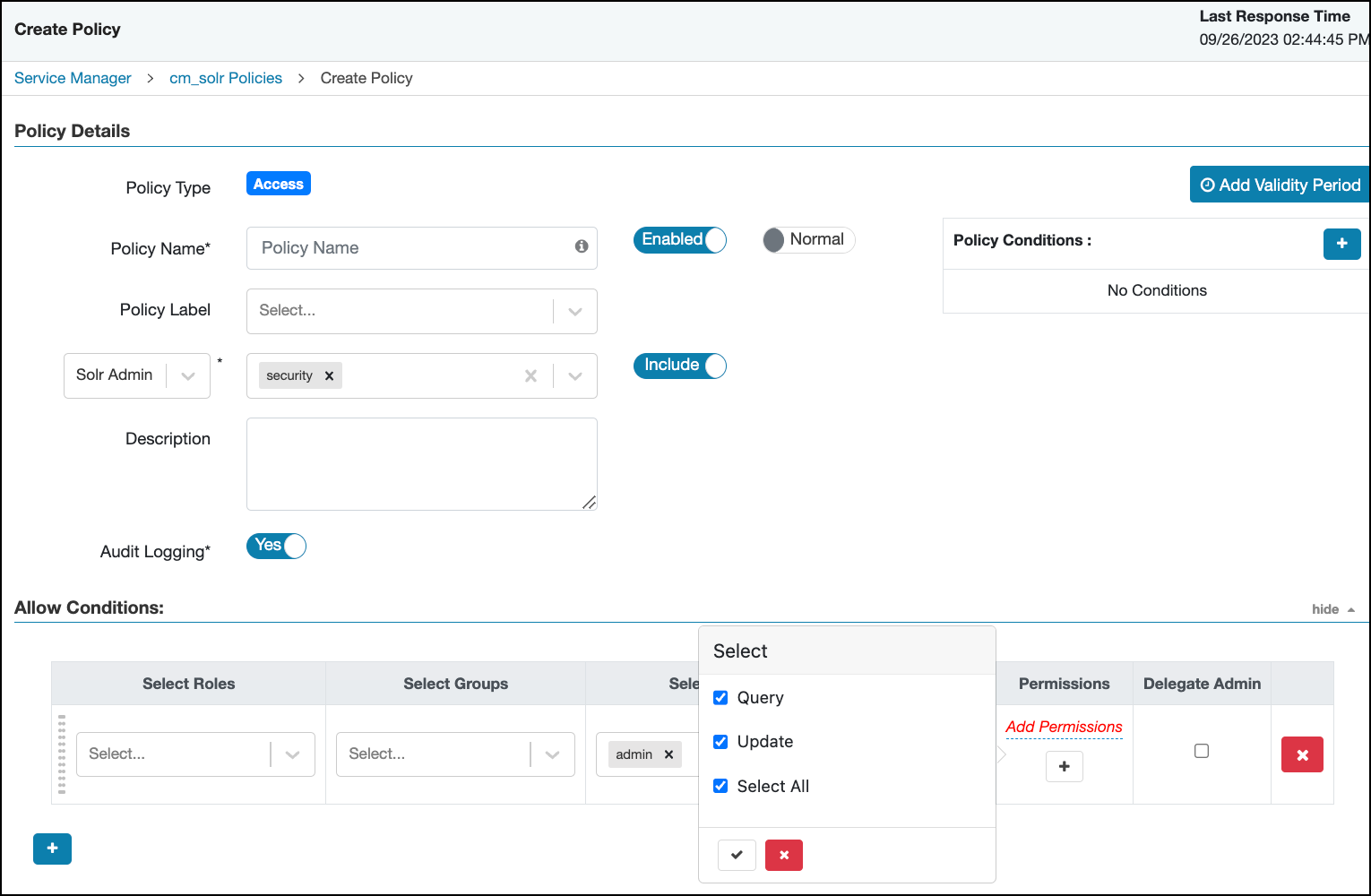The image size is (1371, 896).
Task: Check the Query permission
Action: [x=720, y=697]
